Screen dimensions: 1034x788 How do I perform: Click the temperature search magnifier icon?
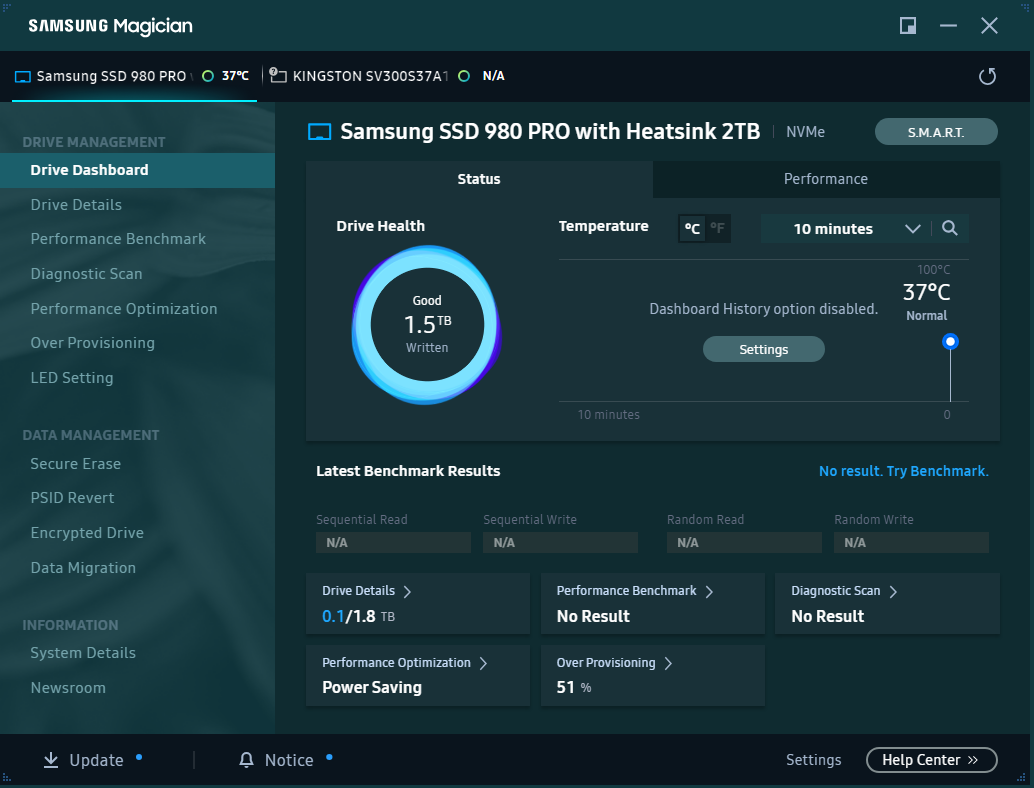point(950,228)
